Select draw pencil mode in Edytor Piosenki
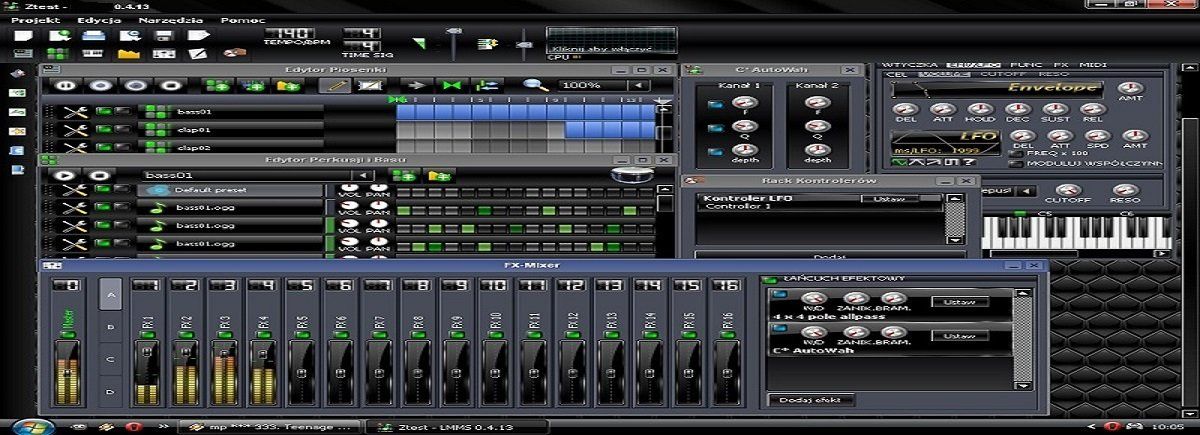 point(333,86)
